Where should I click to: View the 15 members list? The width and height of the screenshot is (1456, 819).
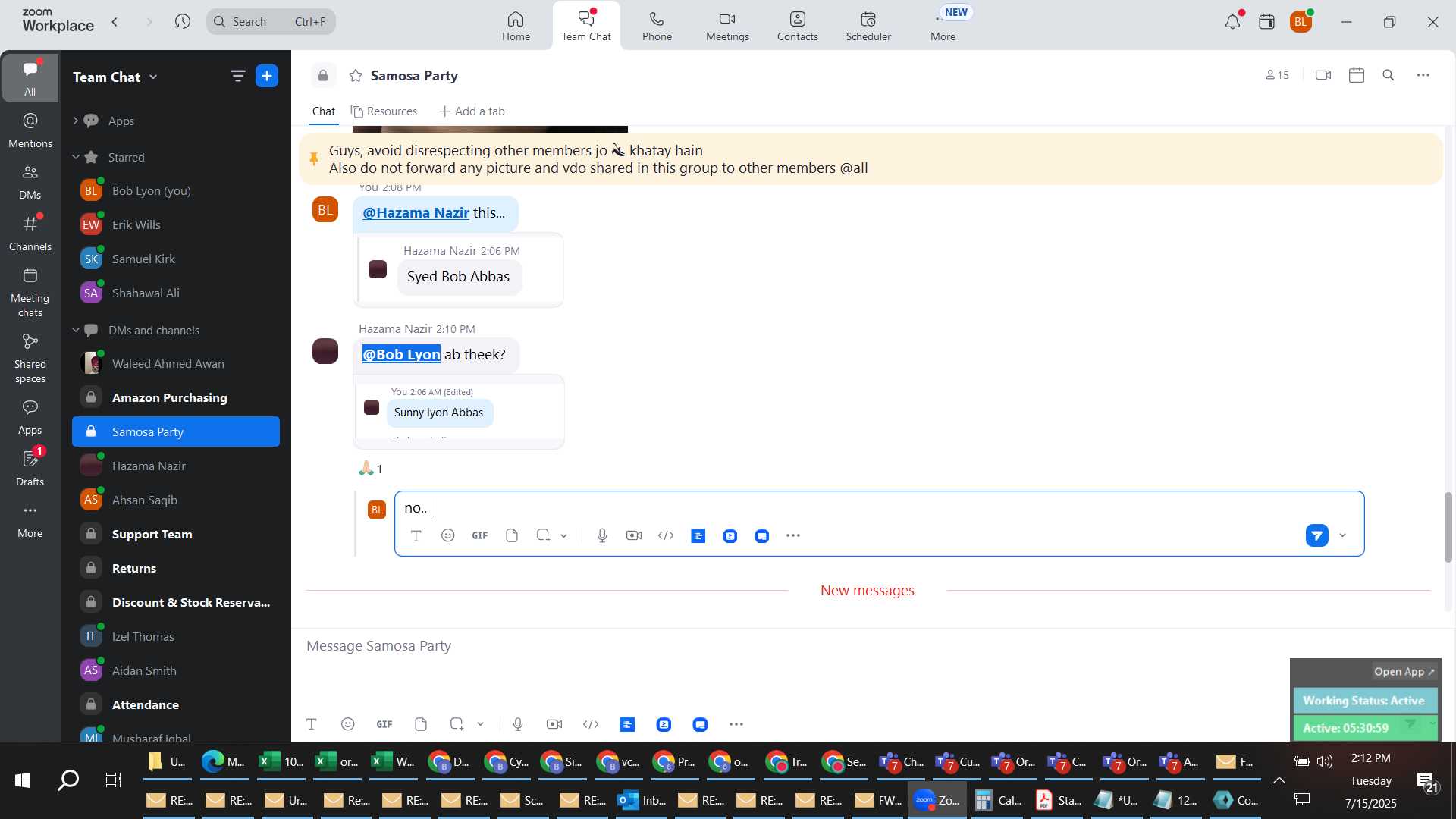pos(1277,75)
